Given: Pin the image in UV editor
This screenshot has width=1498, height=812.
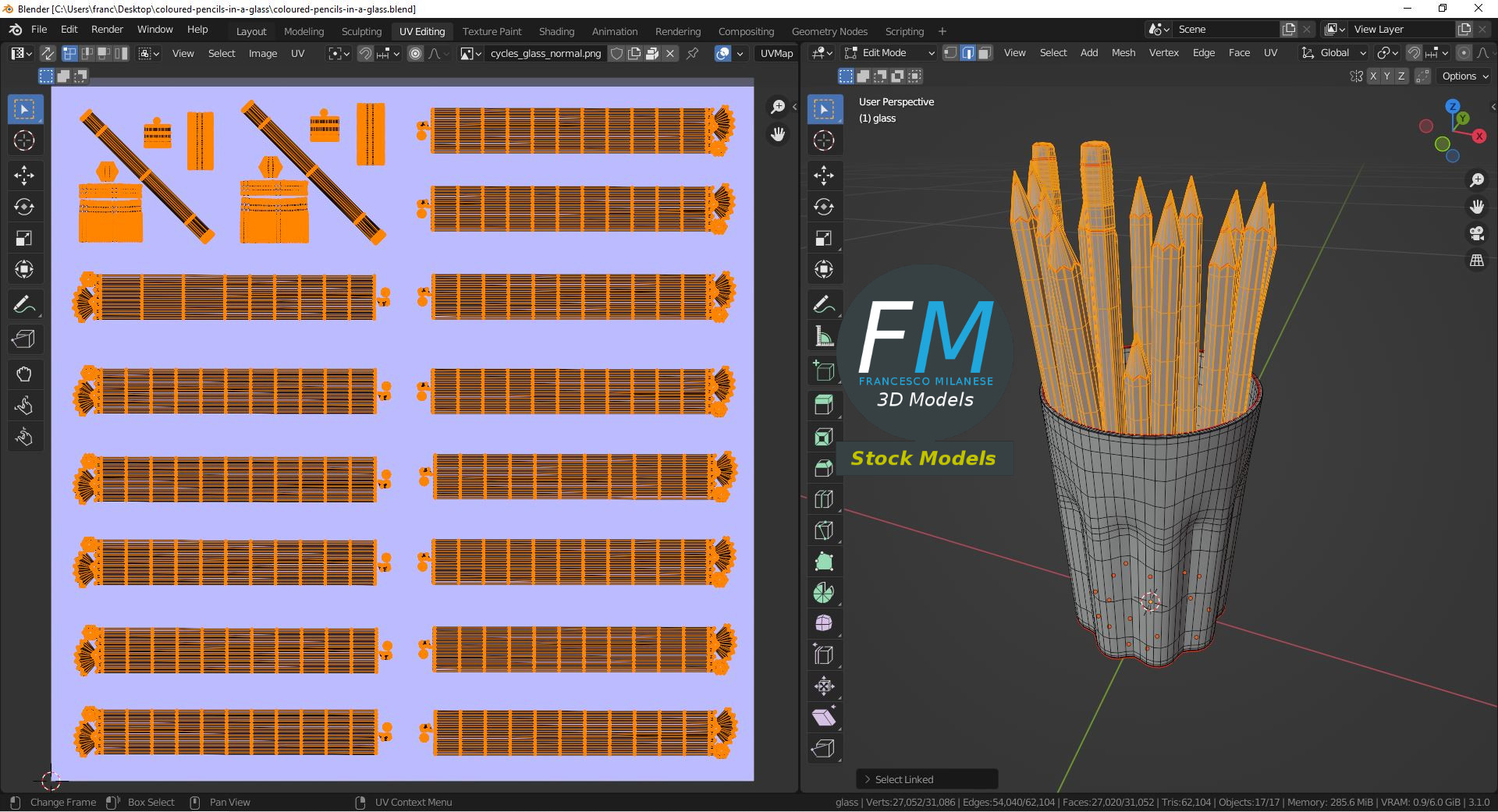Looking at the screenshot, I should click(692, 54).
